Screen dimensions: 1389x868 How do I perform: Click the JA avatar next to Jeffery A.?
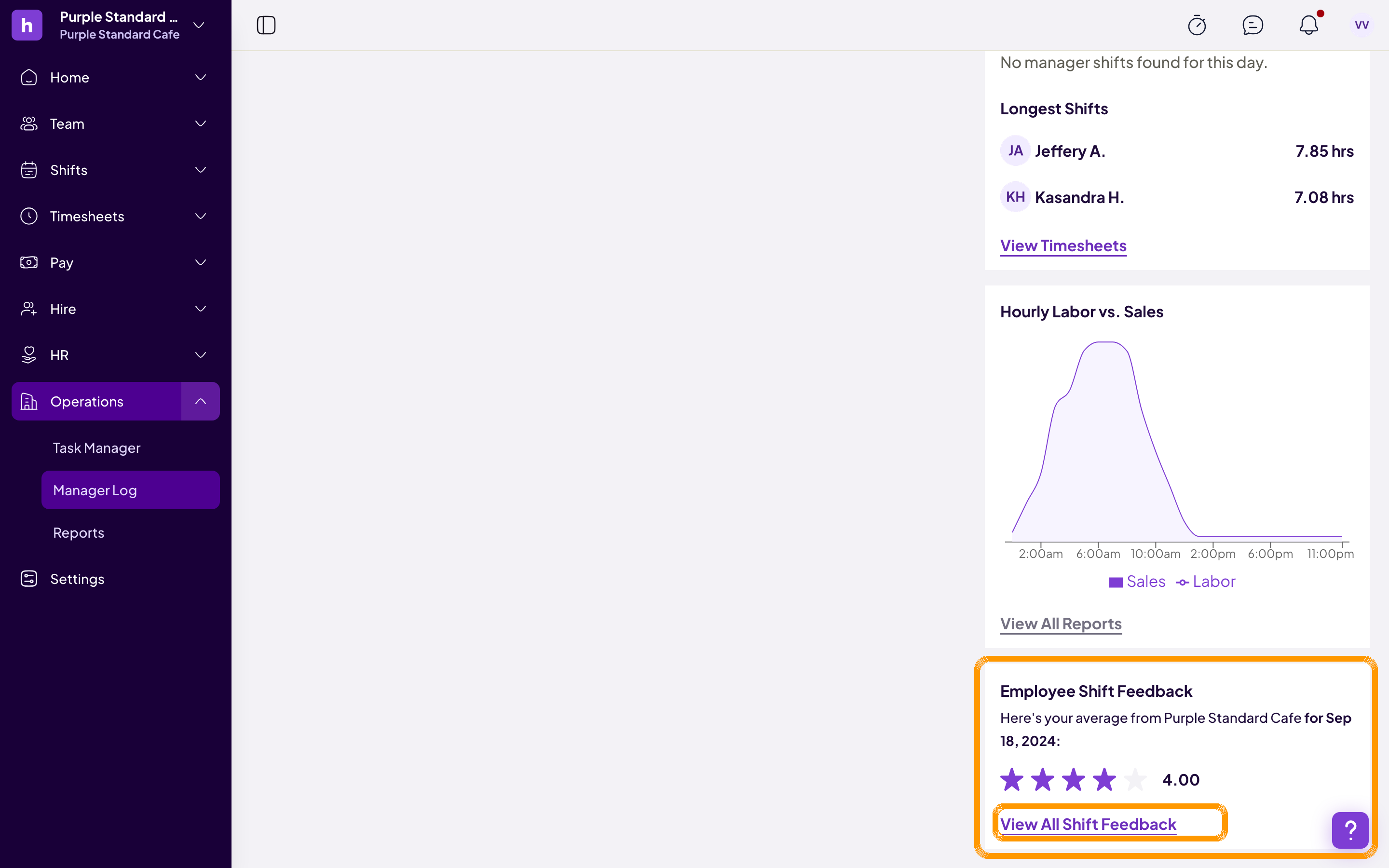click(1015, 151)
